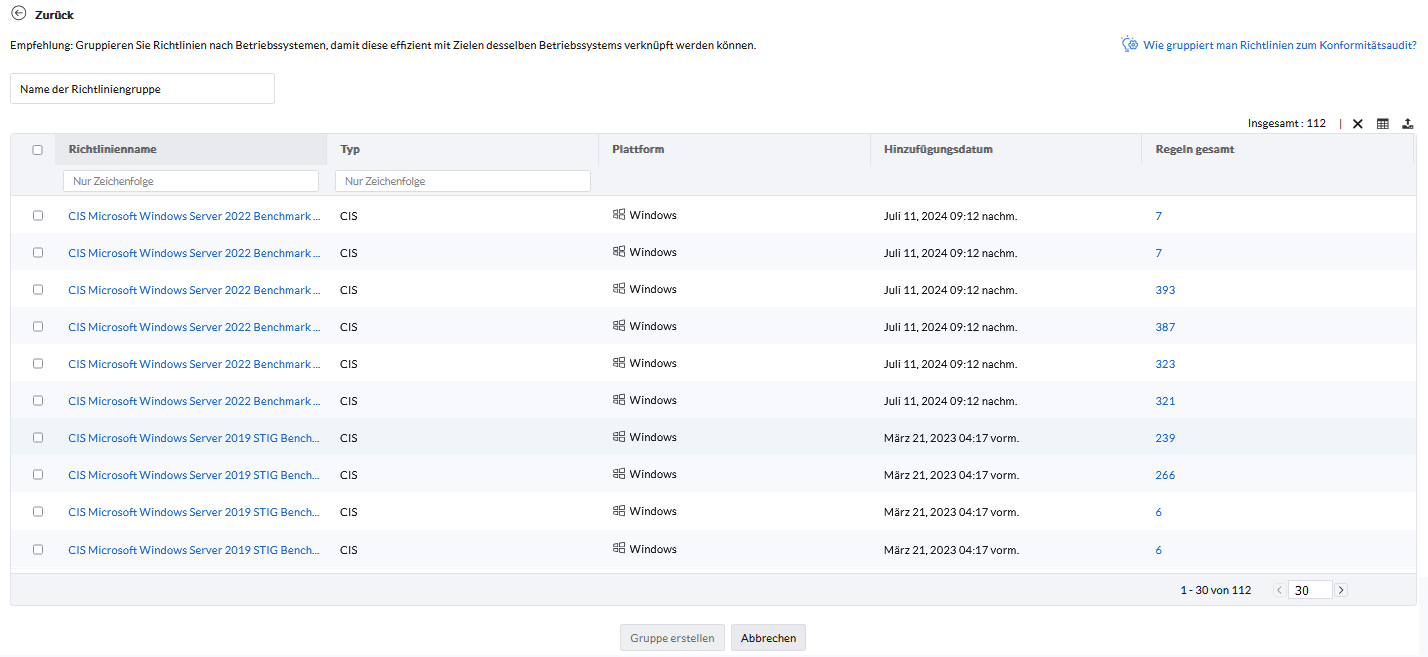Open policy link in 387-rules row

pyautogui.click(x=194, y=327)
